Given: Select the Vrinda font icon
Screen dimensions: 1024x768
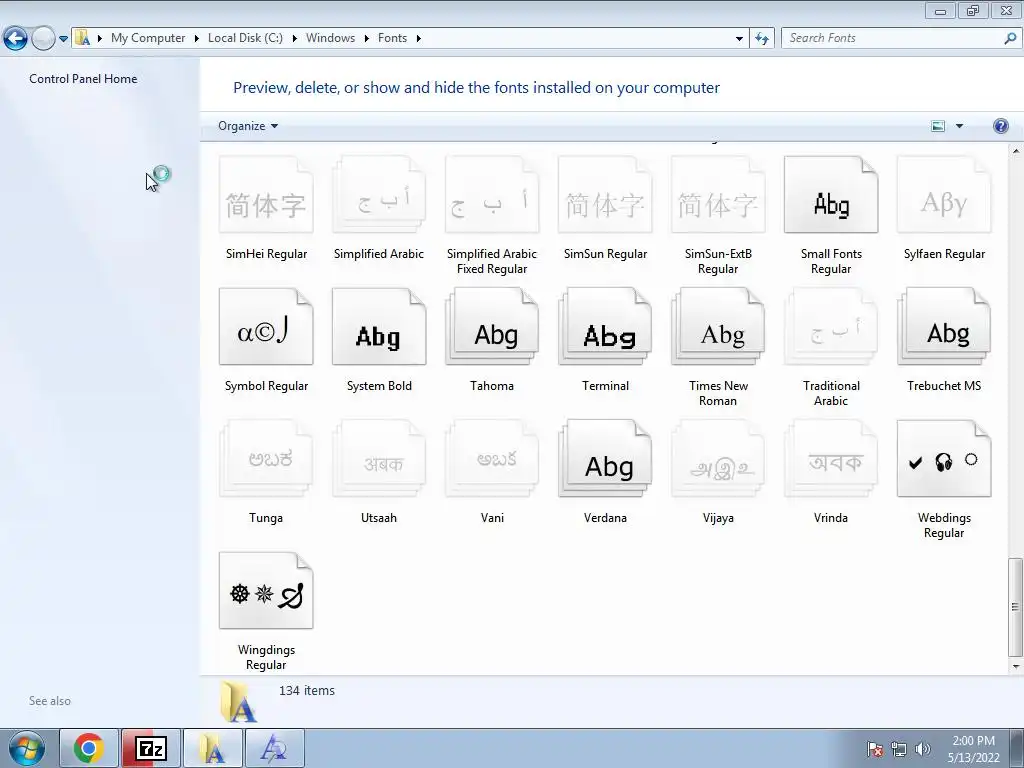Looking at the screenshot, I should [x=831, y=458].
